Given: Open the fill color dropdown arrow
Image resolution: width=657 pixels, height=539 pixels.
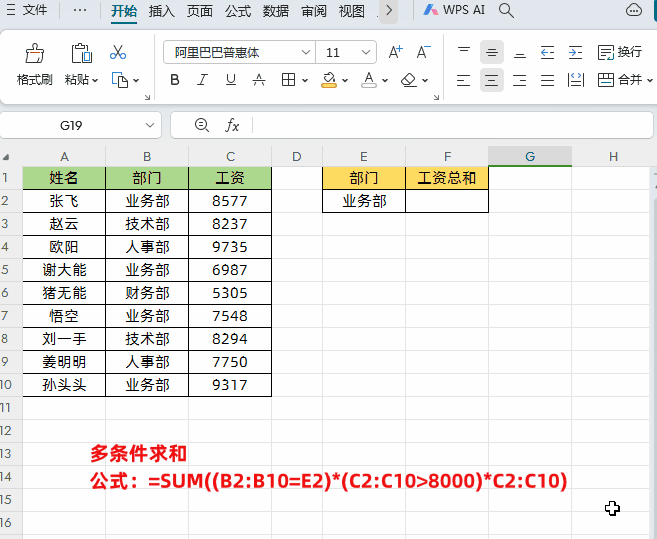Looking at the screenshot, I should 345,80.
